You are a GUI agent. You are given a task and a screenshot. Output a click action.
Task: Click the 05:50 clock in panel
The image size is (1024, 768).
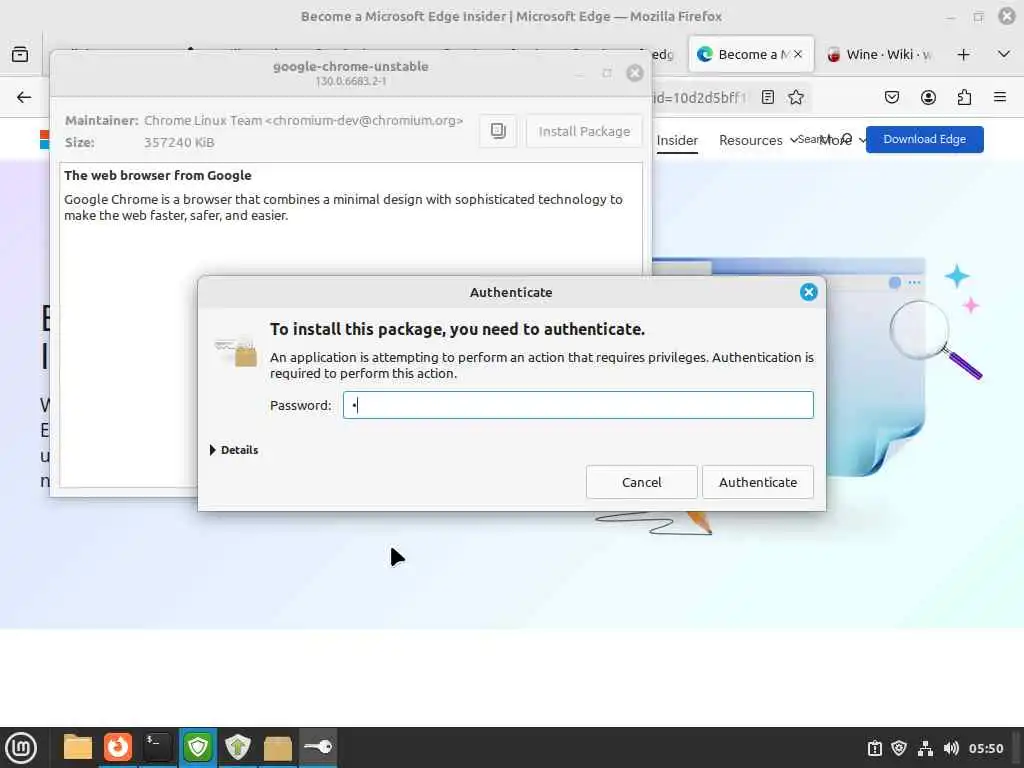(x=986, y=748)
